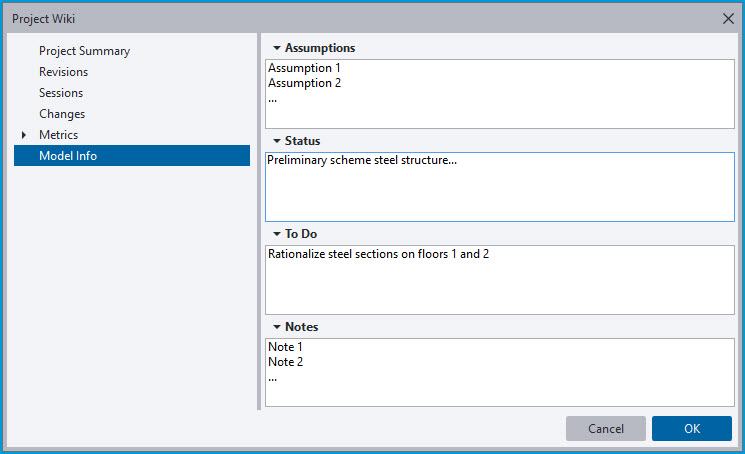Viewport: 745px width, 454px height.
Task: Open the Changes page
Action: 62,114
